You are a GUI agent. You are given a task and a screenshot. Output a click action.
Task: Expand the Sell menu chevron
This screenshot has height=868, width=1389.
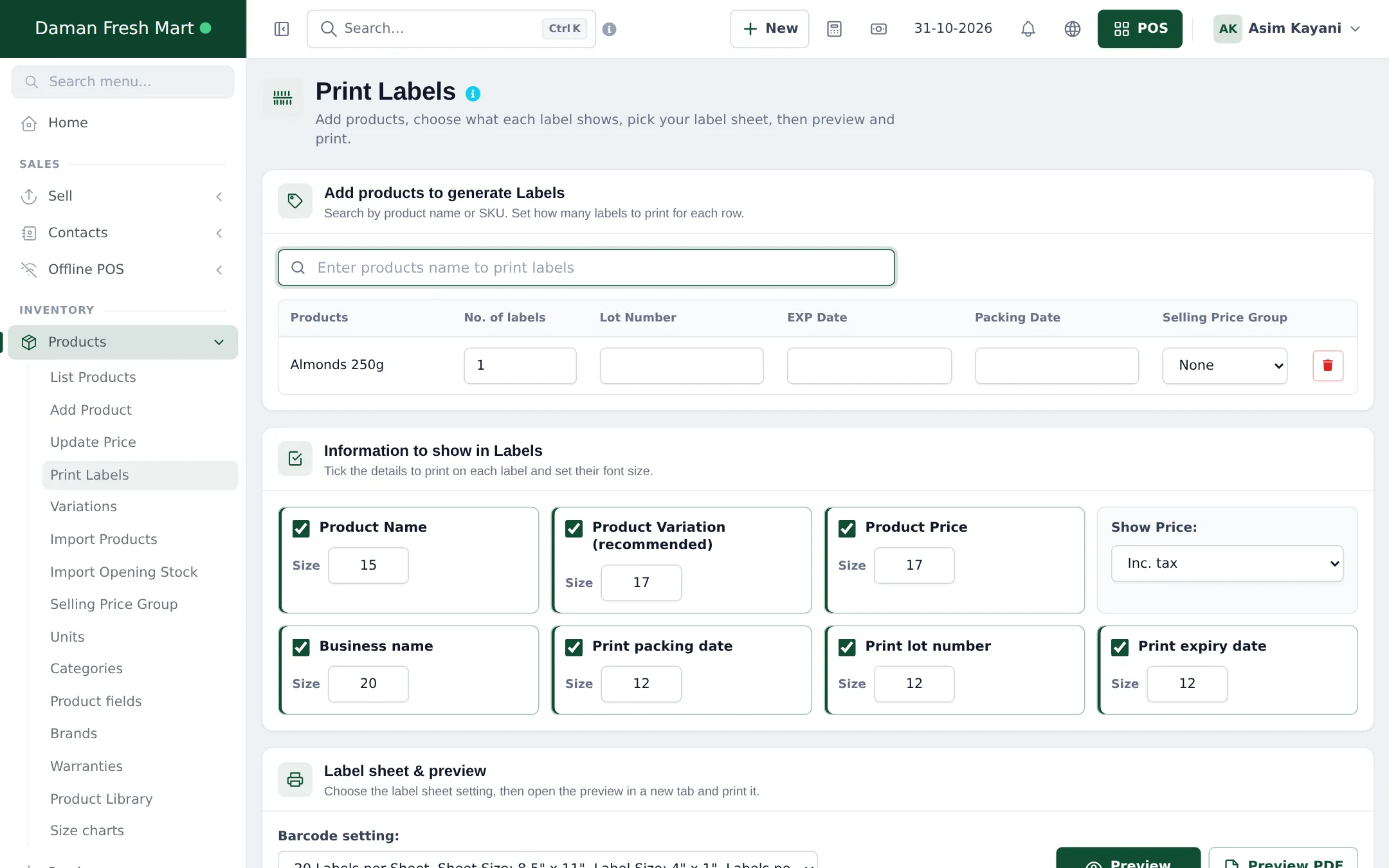[x=219, y=197]
